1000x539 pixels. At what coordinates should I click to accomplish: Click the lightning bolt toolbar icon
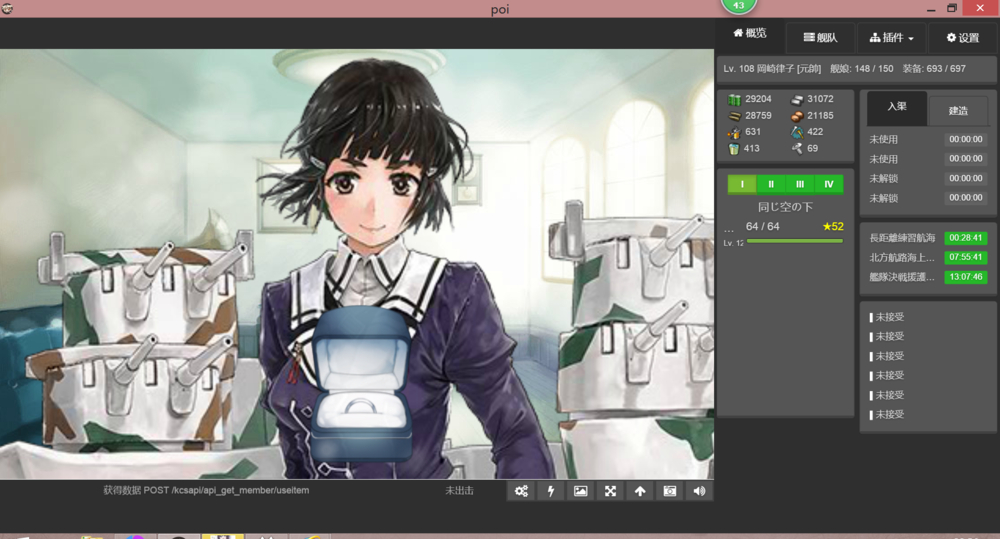(551, 491)
